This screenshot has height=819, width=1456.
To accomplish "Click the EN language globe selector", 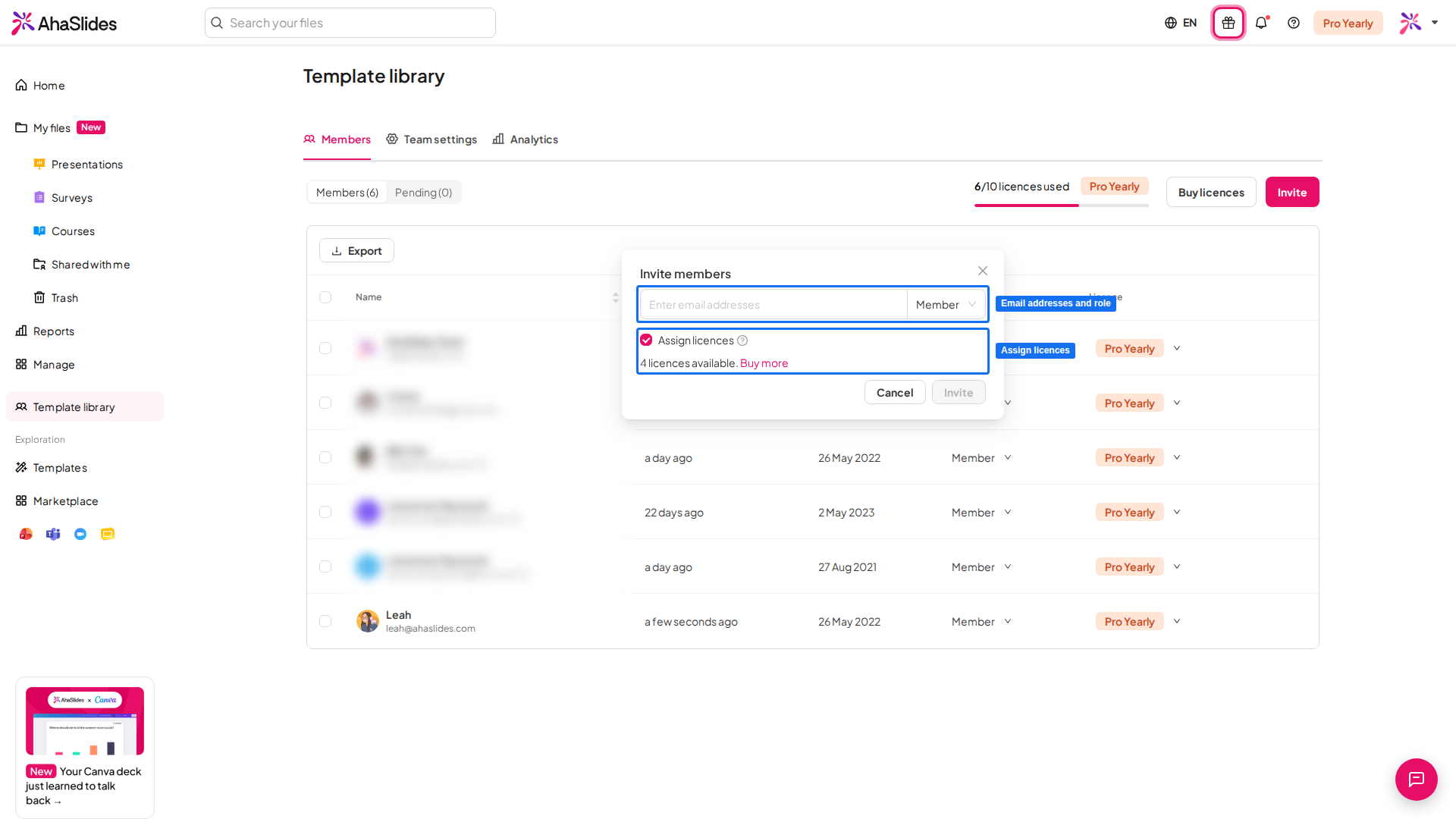I will click(1181, 23).
